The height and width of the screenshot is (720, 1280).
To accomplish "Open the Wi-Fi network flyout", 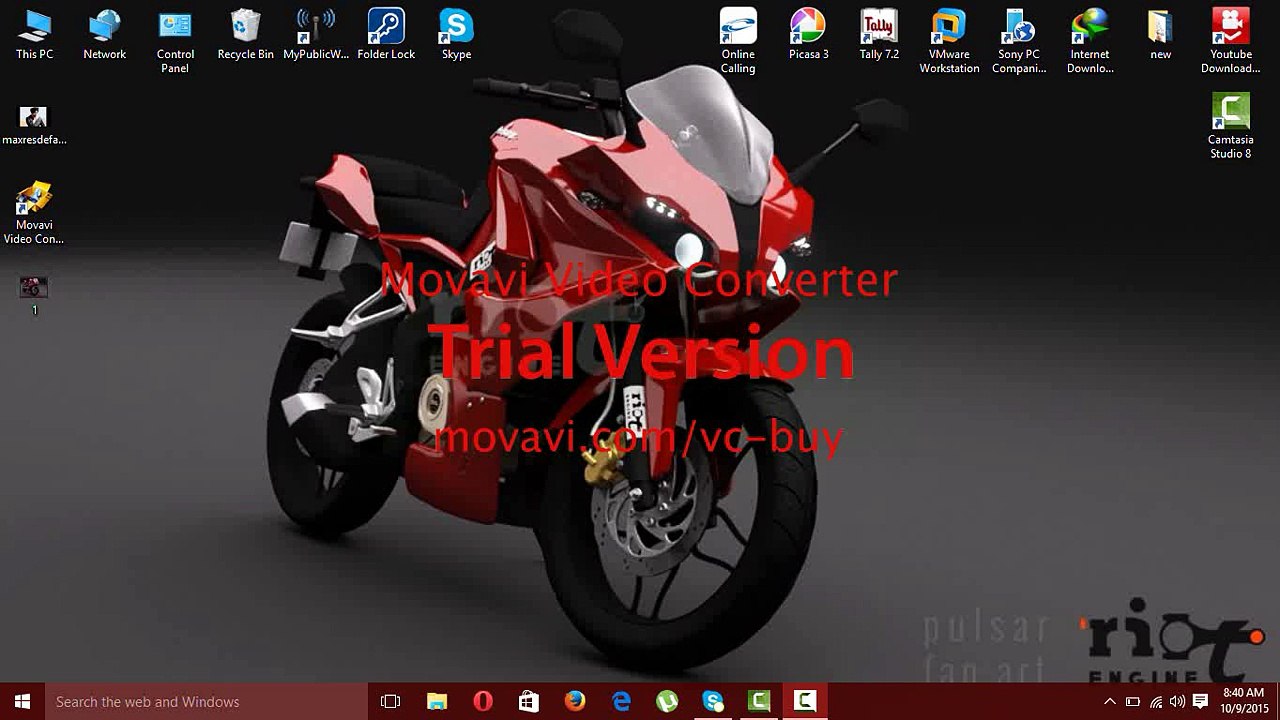I will click(1156, 702).
